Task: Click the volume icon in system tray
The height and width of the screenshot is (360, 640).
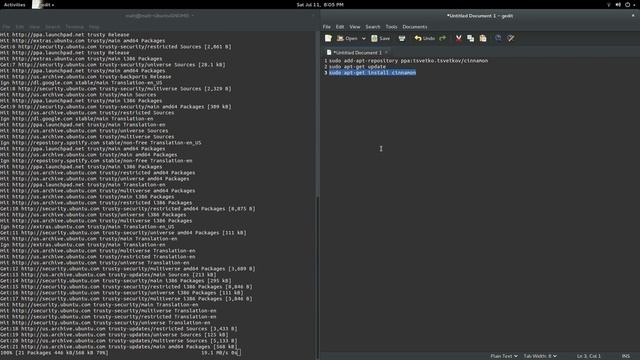Action: (618, 5)
